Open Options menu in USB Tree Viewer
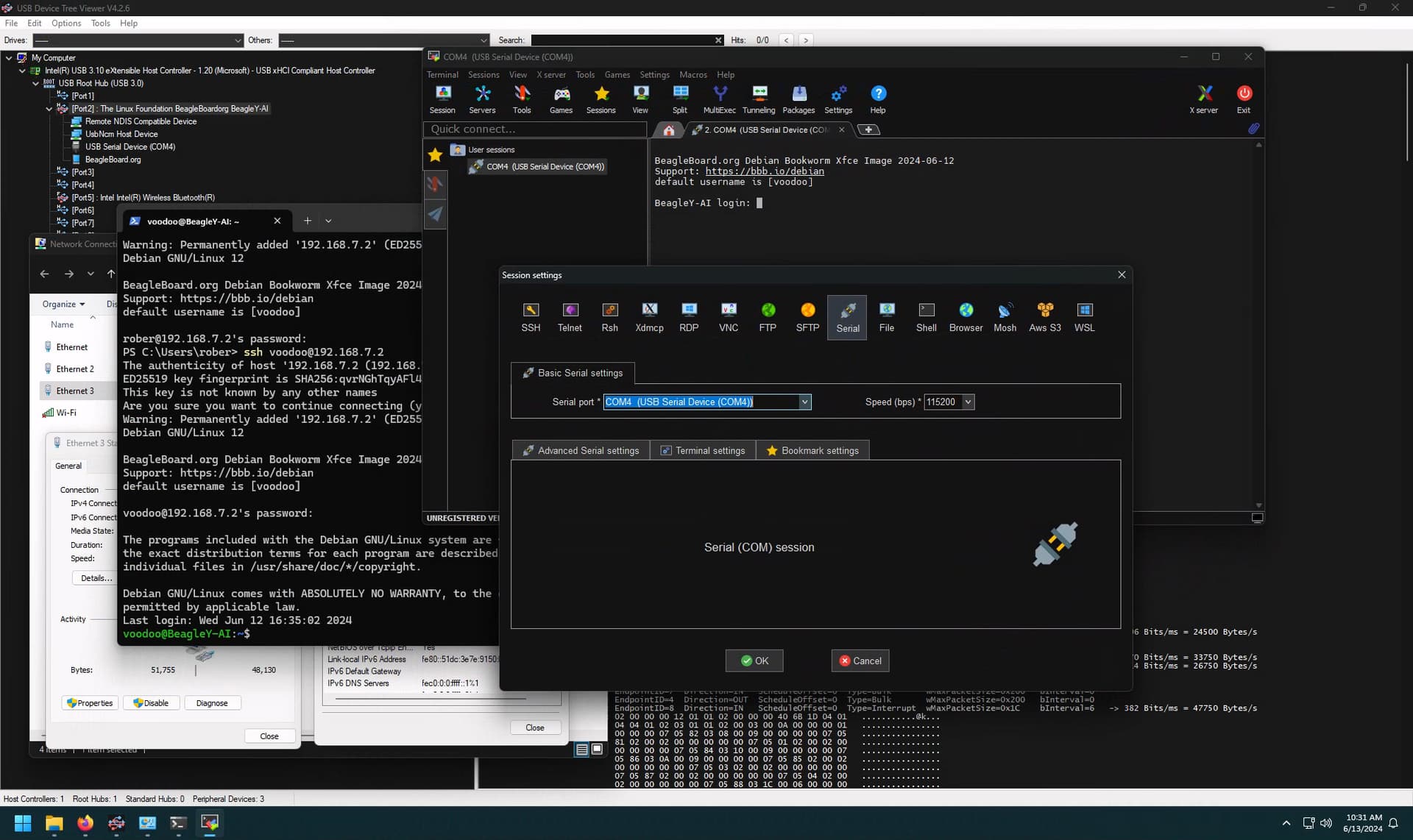 [x=66, y=23]
